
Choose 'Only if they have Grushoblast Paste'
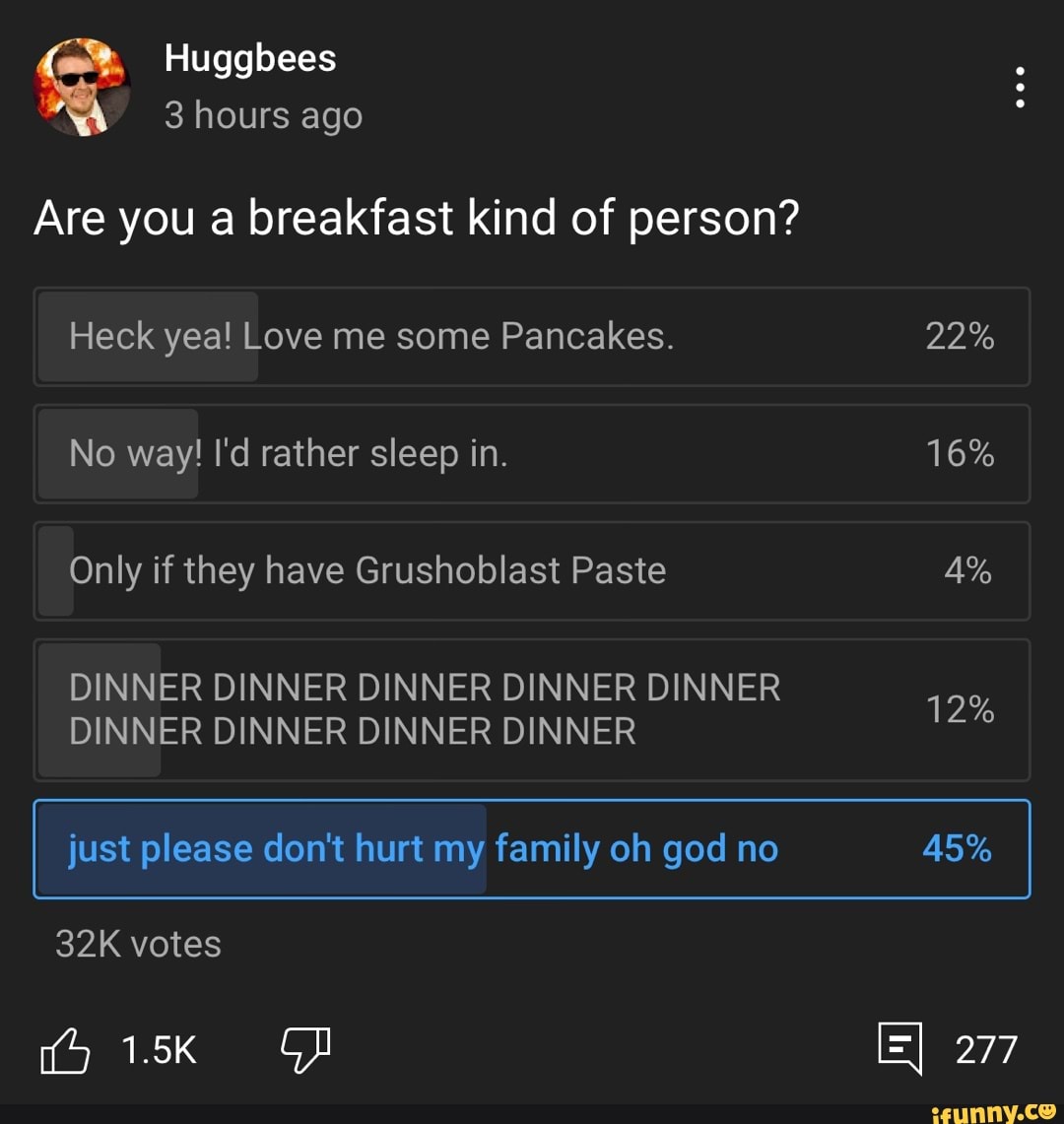point(532,571)
